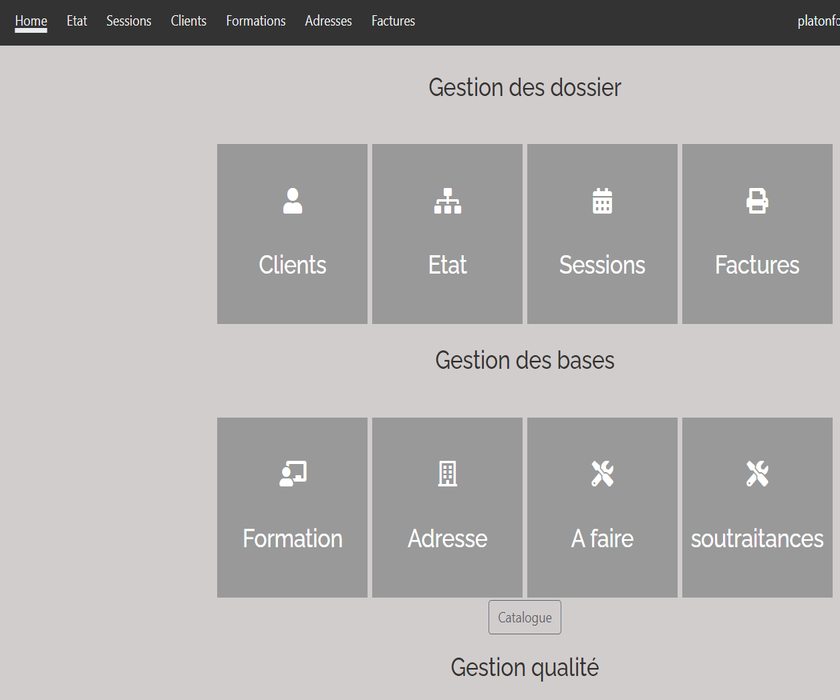The width and height of the screenshot is (840, 700).
Task: Click the person icon on Clients tile
Action: coord(292,201)
